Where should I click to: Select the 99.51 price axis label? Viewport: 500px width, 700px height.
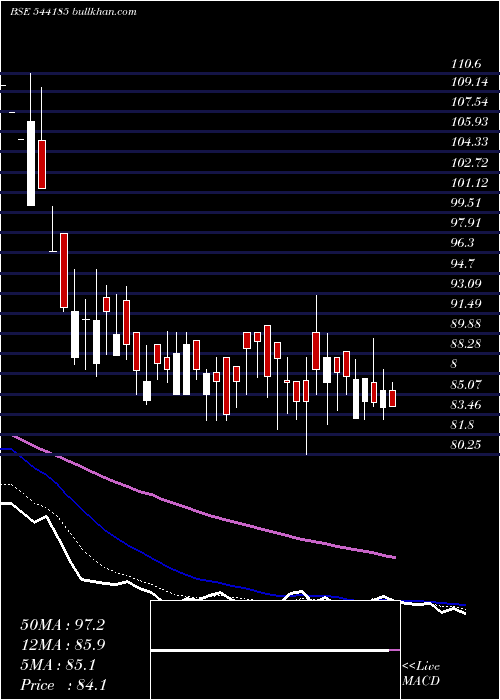tap(466, 203)
